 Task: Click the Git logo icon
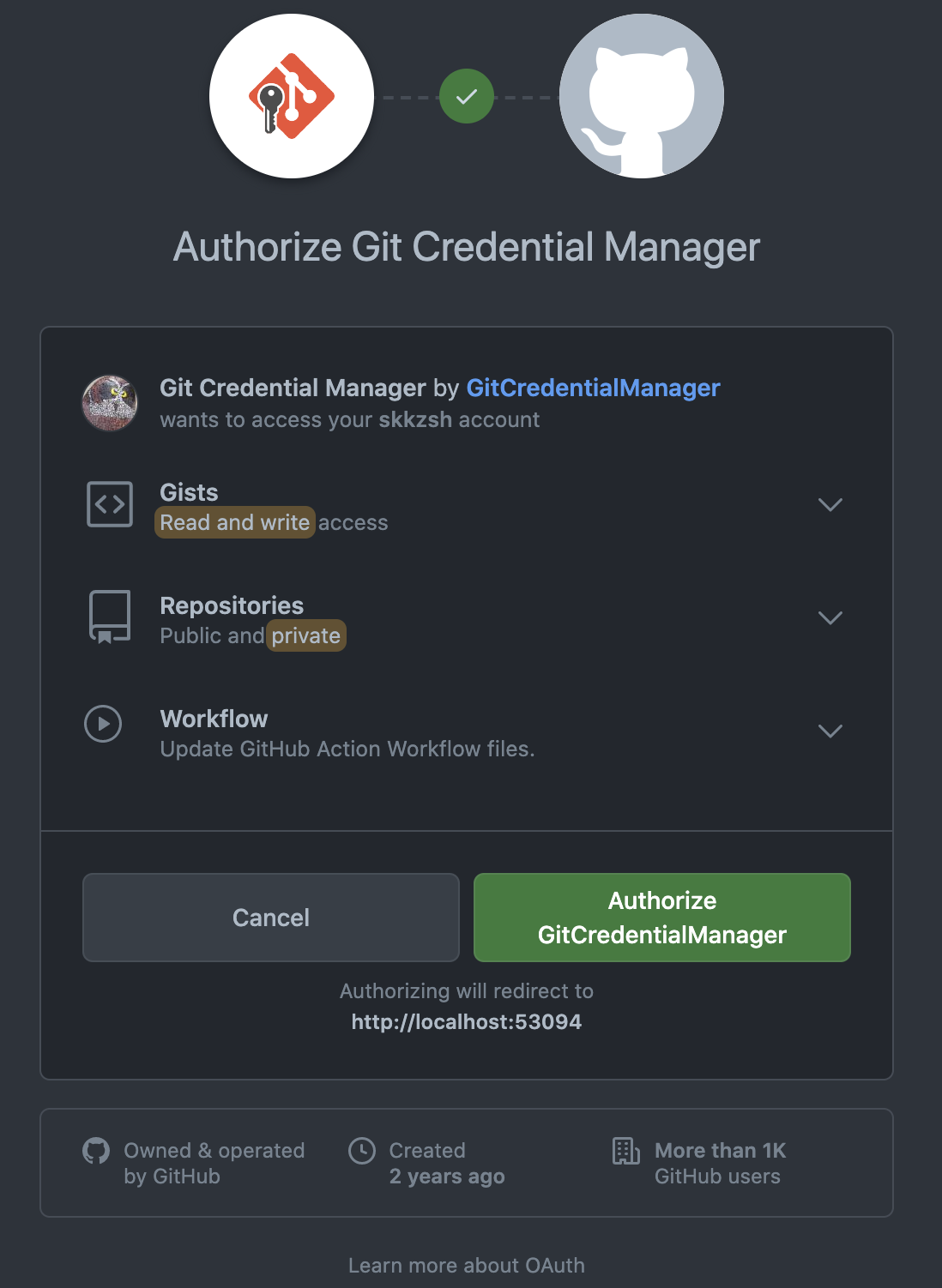[x=290, y=95]
